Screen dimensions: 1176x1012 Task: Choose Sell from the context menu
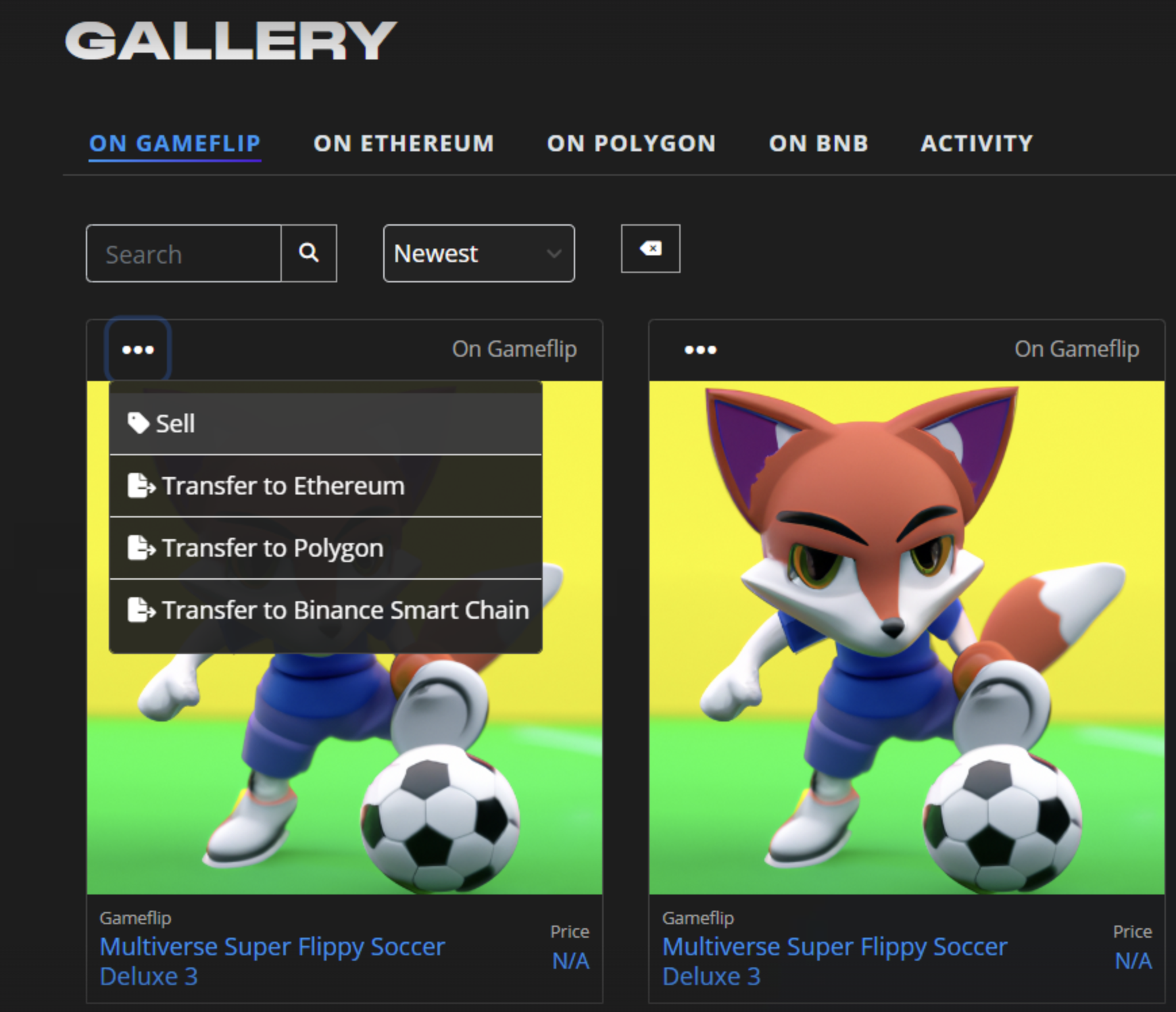[x=326, y=424]
